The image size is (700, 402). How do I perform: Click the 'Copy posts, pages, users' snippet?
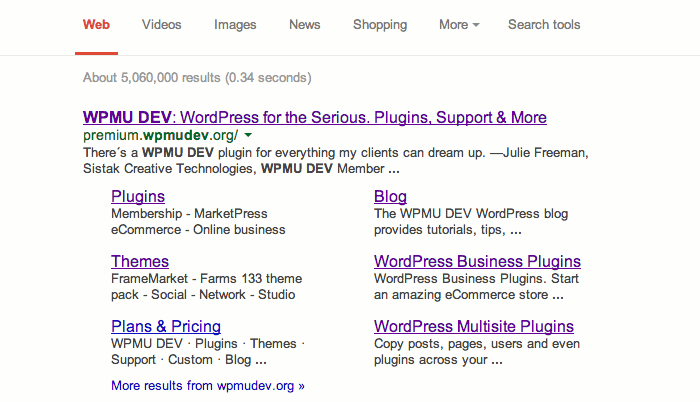pyautogui.click(x=477, y=343)
